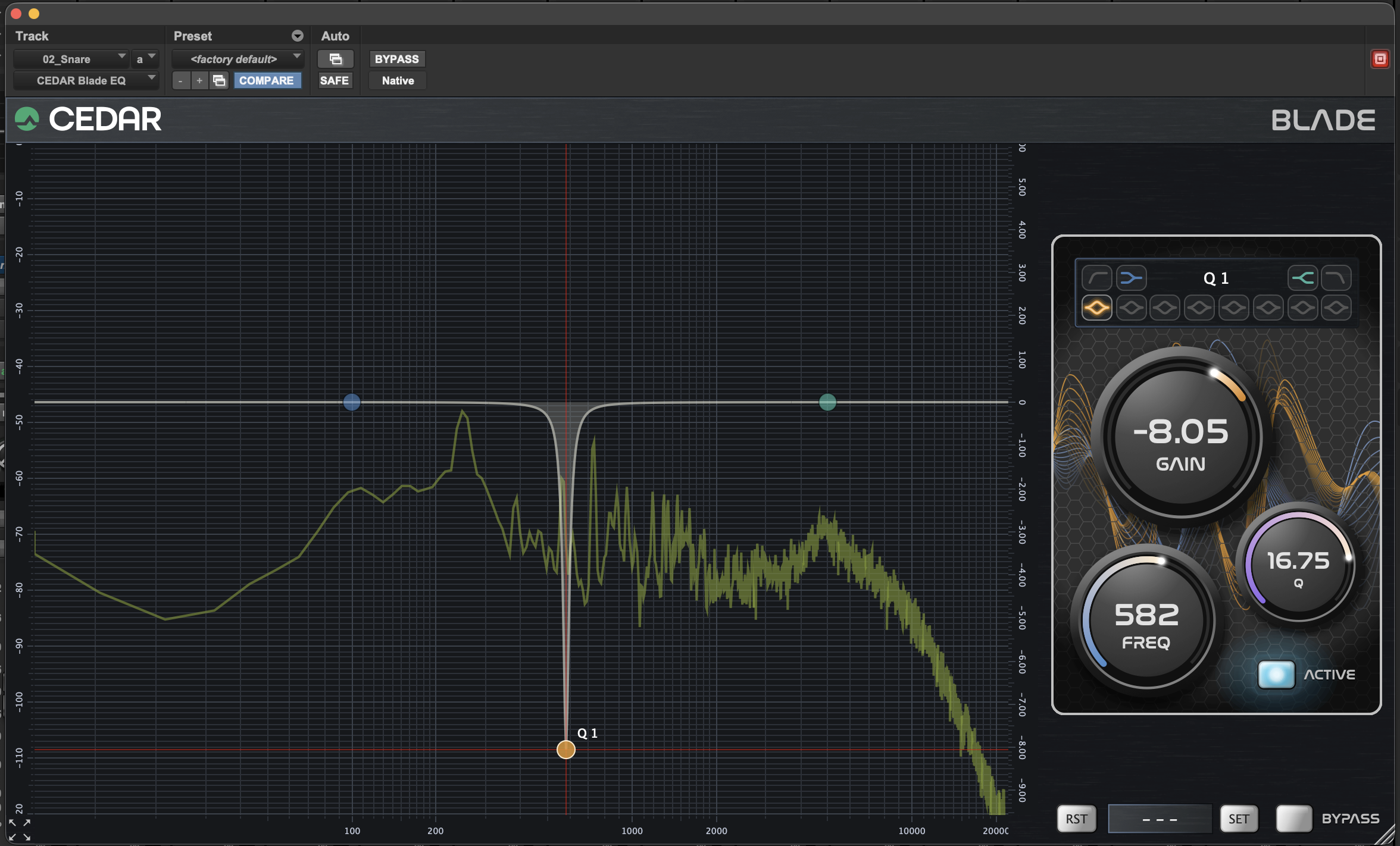
Task: Select the low-pass filter band icon
Action: (1336, 278)
